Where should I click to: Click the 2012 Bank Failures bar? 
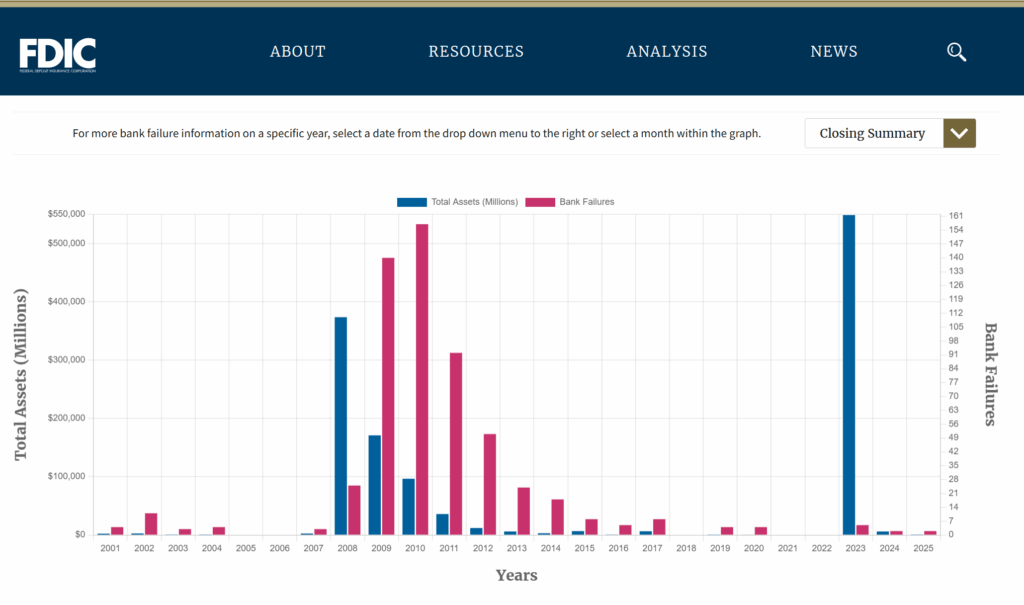coord(490,484)
